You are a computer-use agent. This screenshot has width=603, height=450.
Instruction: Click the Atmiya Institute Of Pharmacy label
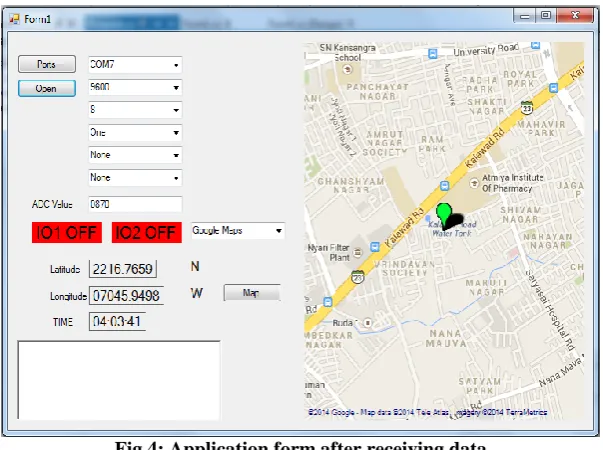pyautogui.click(x=513, y=183)
